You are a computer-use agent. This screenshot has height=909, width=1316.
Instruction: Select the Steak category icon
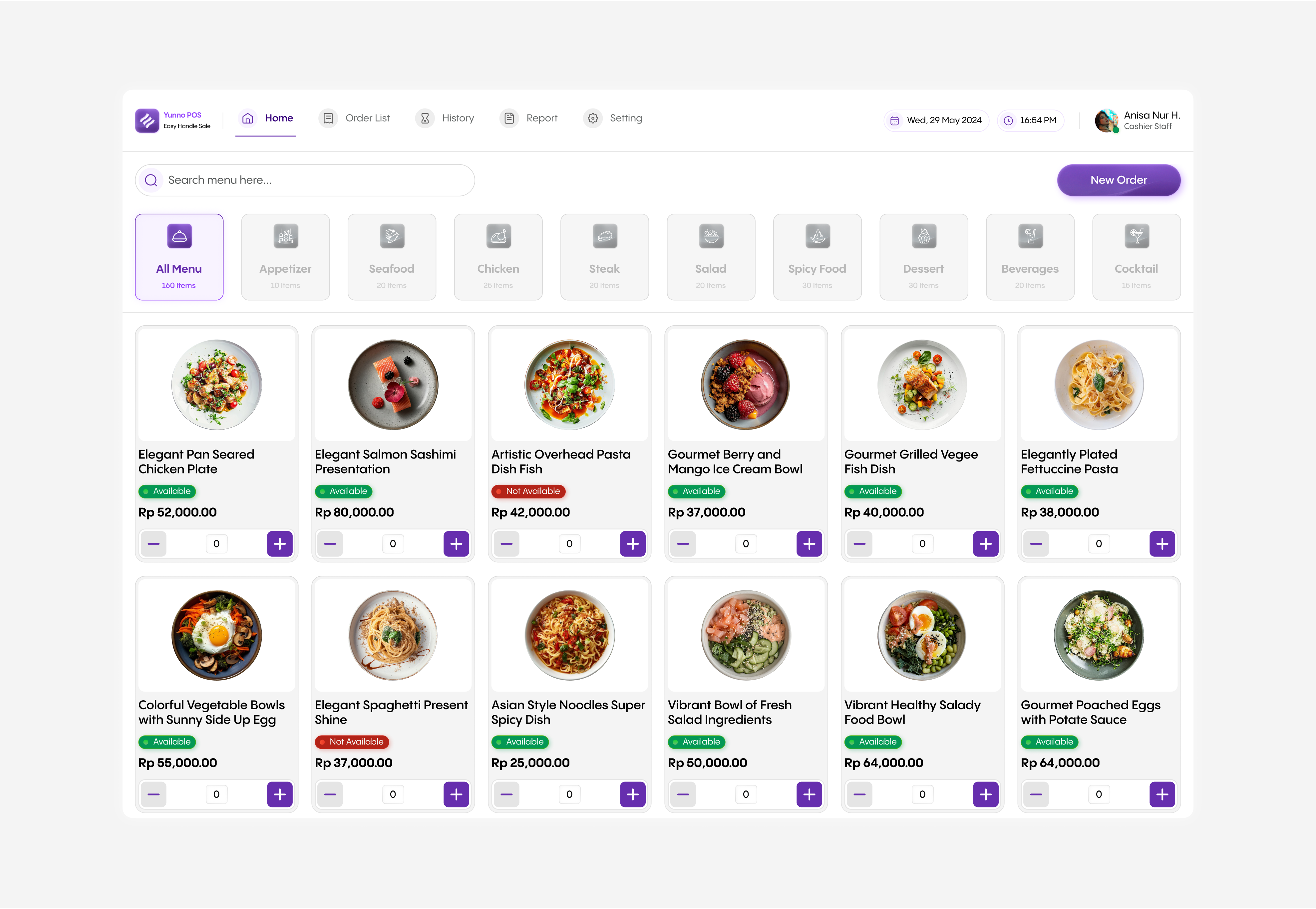pyautogui.click(x=604, y=236)
